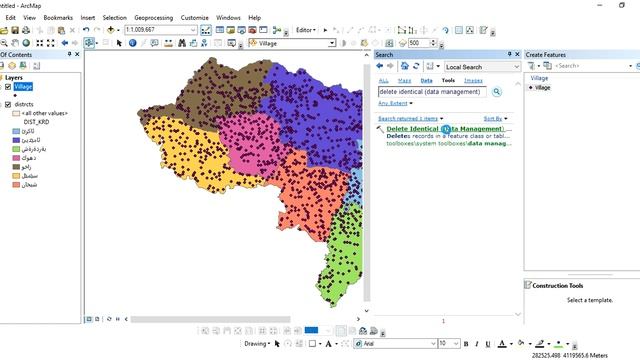Close the Table Of Contents panel
The height and width of the screenshot is (360, 640).
pos(77,54)
